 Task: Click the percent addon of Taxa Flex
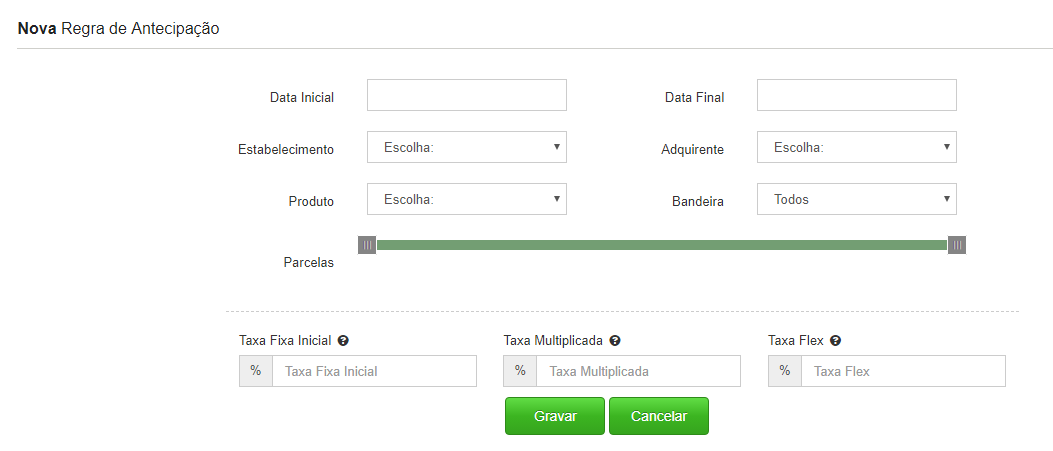[x=785, y=371]
